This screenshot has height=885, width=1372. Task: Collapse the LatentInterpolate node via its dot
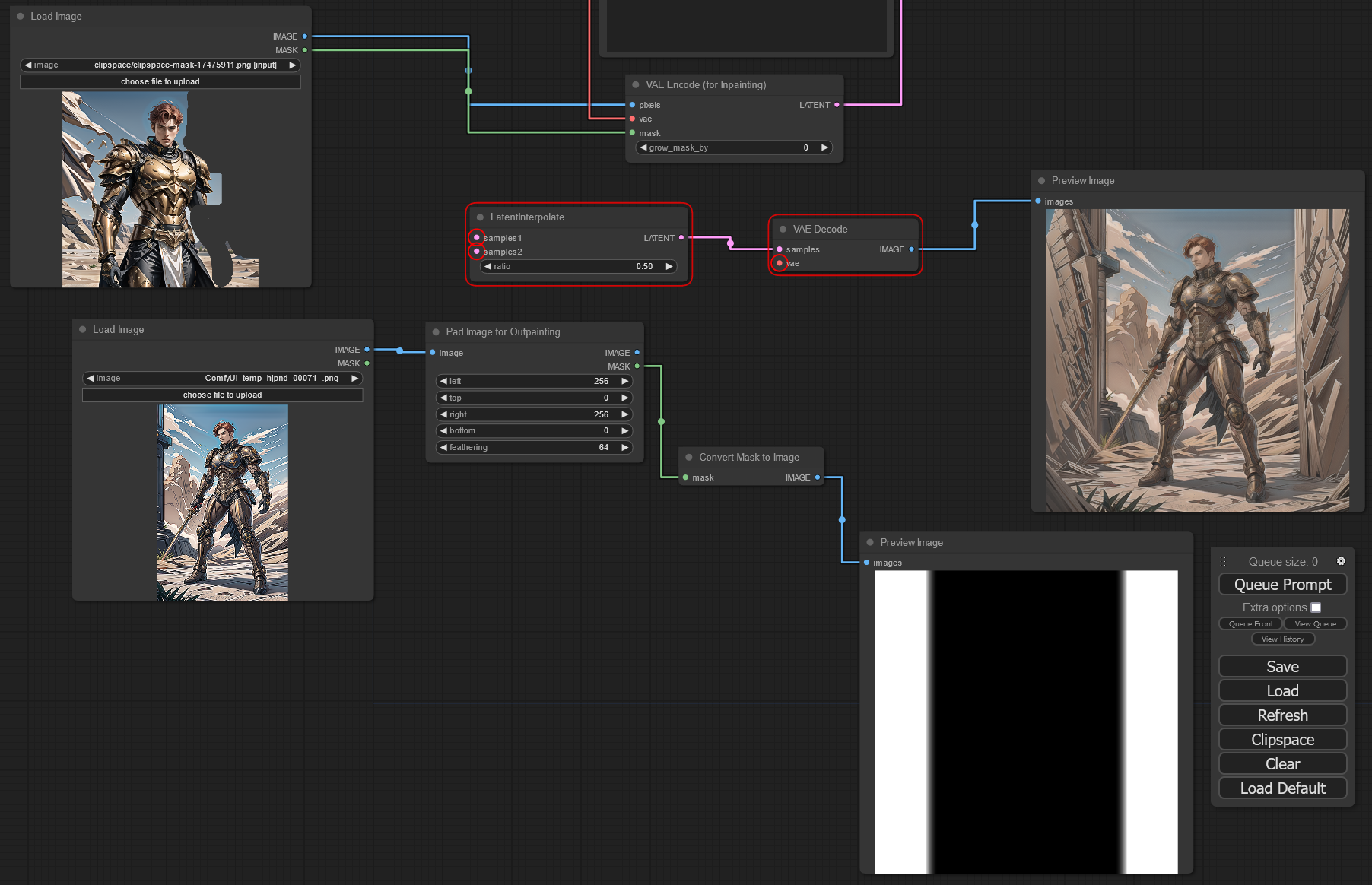coord(480,217)
